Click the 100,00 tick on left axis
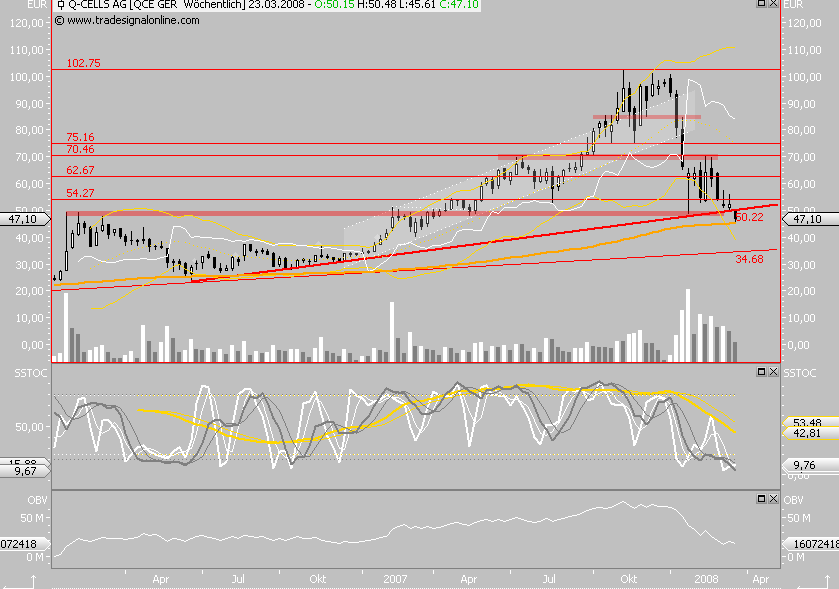This screenshot has height=589, width=839. point(27,77)
